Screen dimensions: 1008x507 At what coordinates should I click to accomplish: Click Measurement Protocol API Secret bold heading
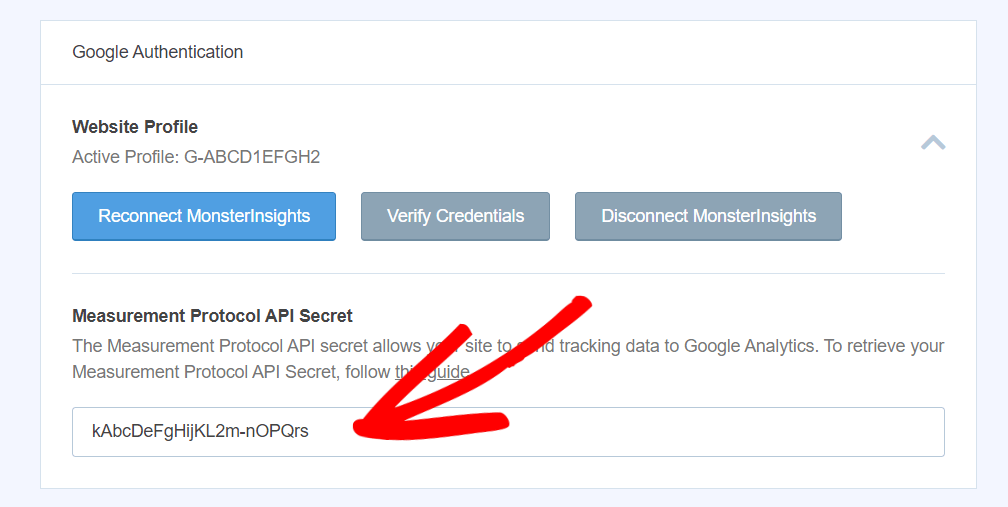pyautogui.click(x=212, y=316)
